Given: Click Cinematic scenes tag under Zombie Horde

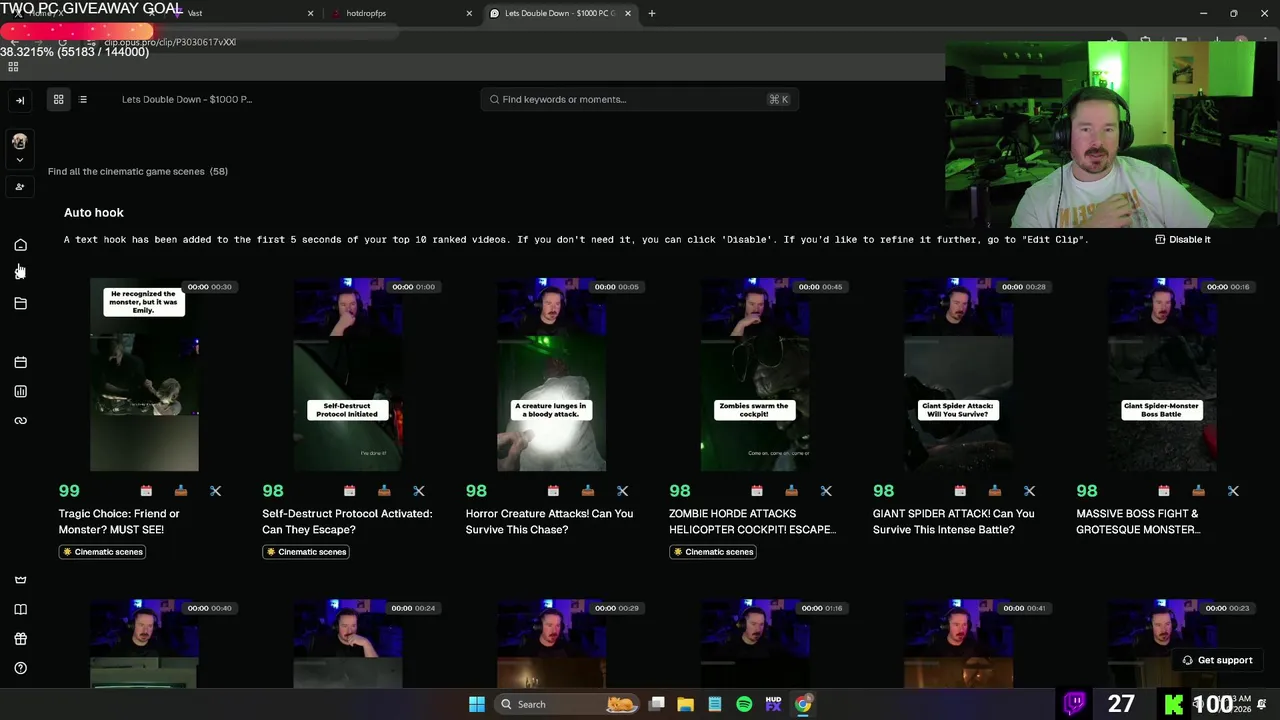Looking at the screenshot, I should click(x=713, y=552).
